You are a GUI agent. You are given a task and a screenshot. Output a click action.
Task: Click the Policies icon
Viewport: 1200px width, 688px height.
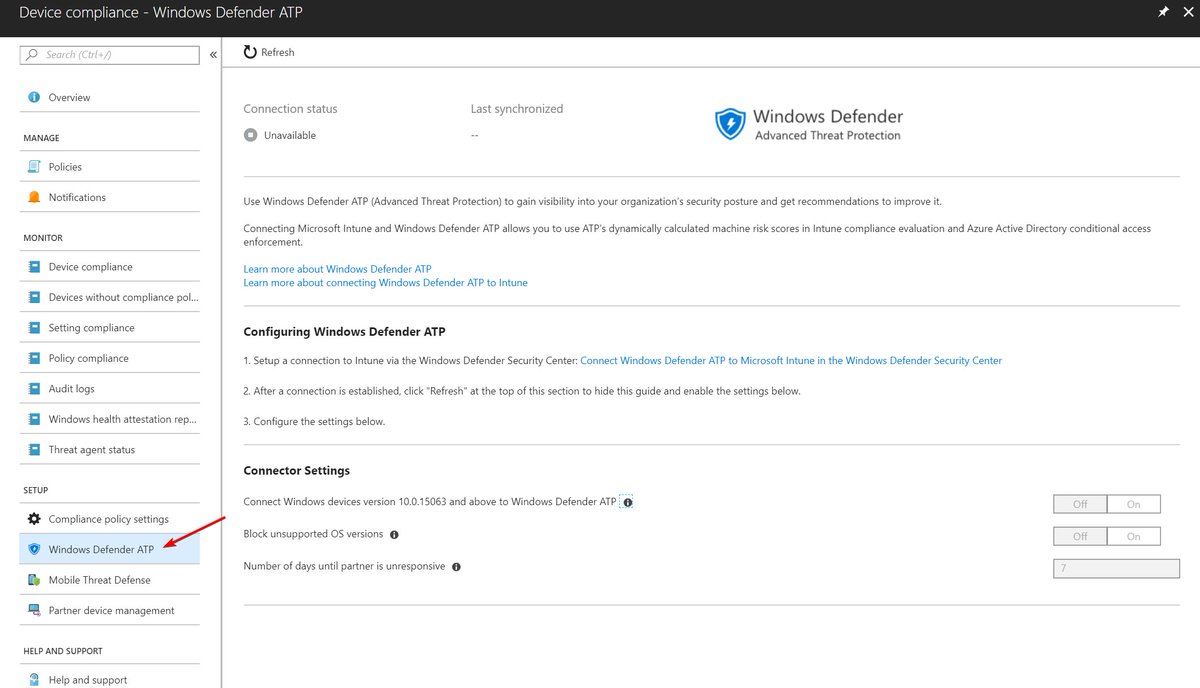coord(34,167)
